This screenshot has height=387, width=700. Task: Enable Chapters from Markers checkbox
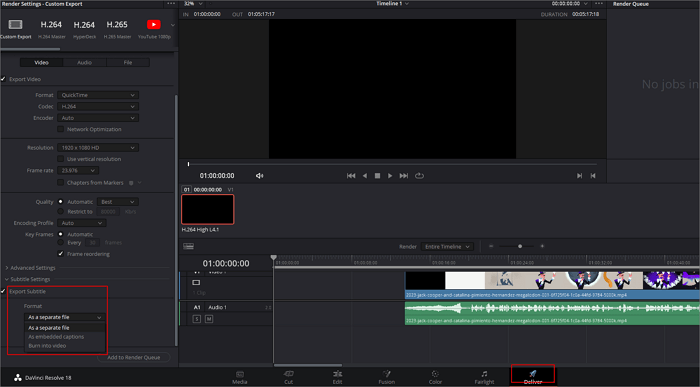pyautogui.click(x=60, y=183)
